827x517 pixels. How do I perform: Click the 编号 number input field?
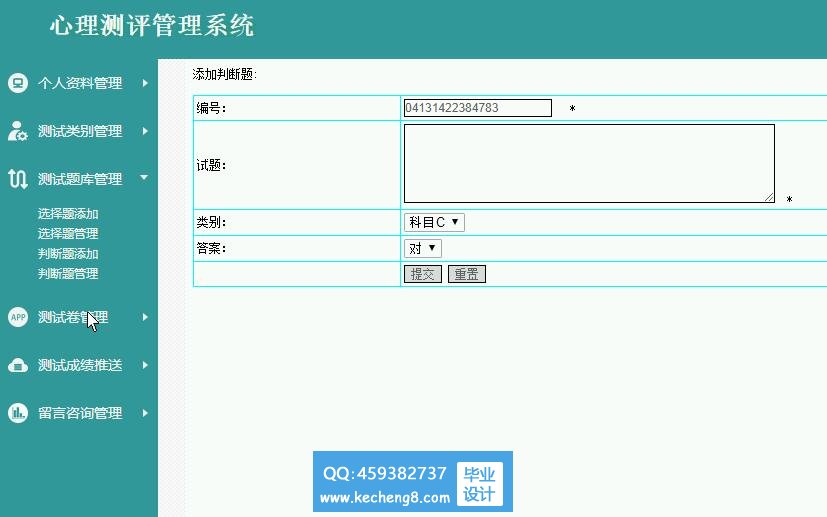coord(477,108)
